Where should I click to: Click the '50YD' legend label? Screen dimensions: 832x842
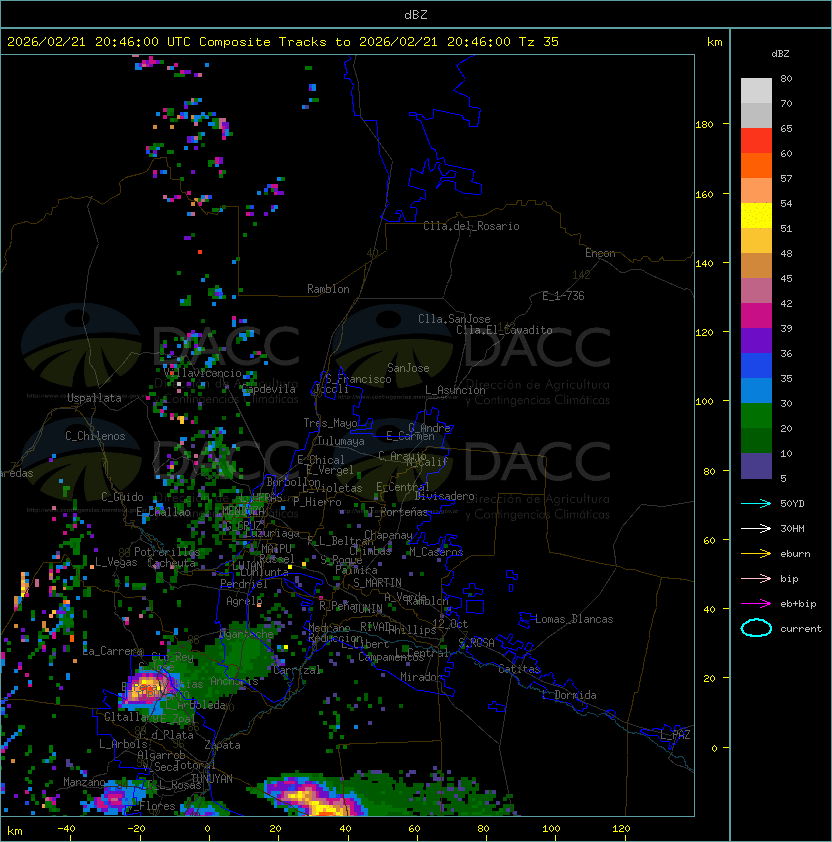(x=792, y=503)
